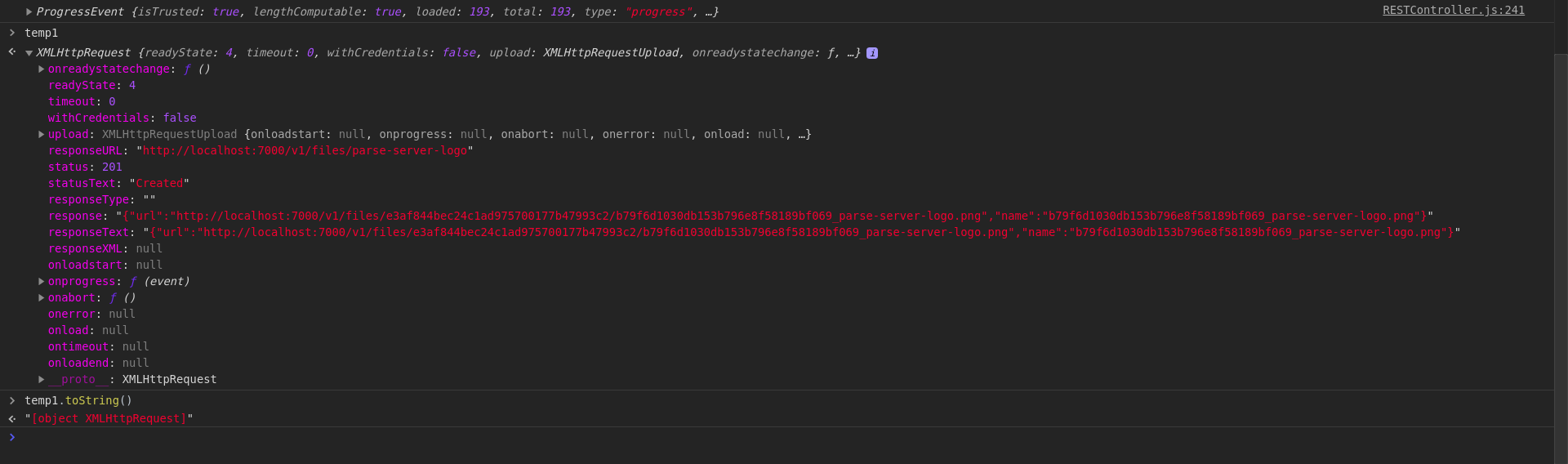Click the response JSON string value
The image size is (1568, 464).
pos(774,216)
